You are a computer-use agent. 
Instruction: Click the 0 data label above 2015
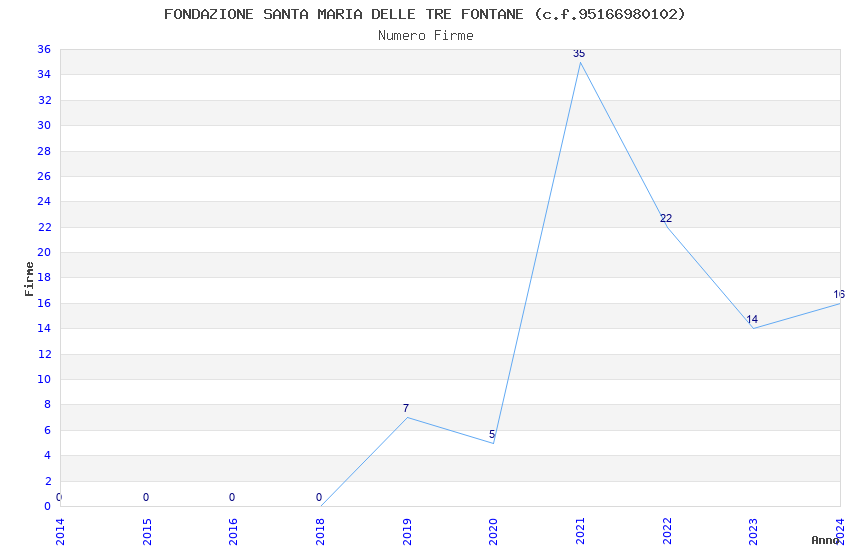146,497
